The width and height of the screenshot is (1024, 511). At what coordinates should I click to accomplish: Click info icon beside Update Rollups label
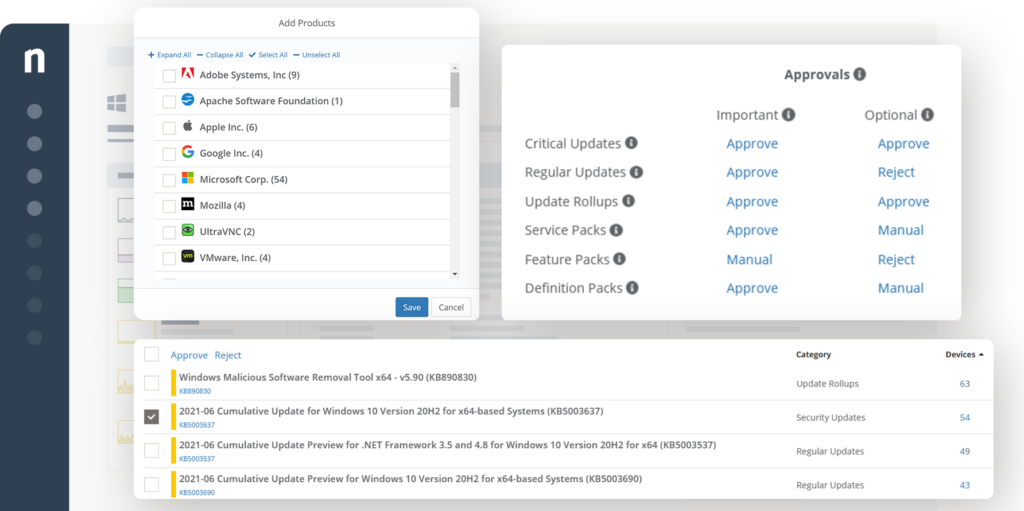tap(628, 201)
